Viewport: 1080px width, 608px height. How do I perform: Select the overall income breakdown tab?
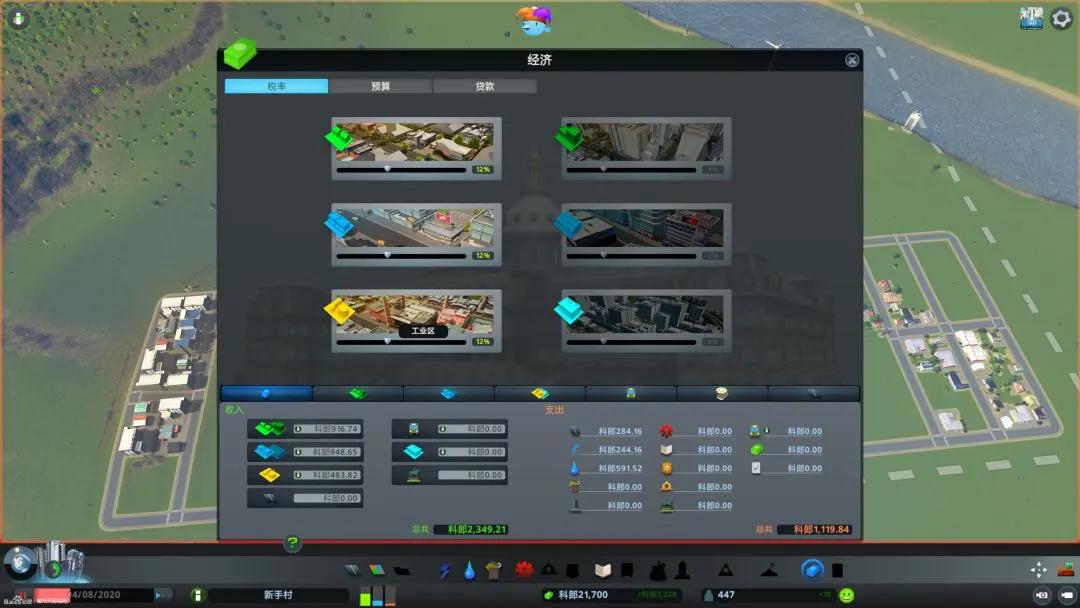266,393
